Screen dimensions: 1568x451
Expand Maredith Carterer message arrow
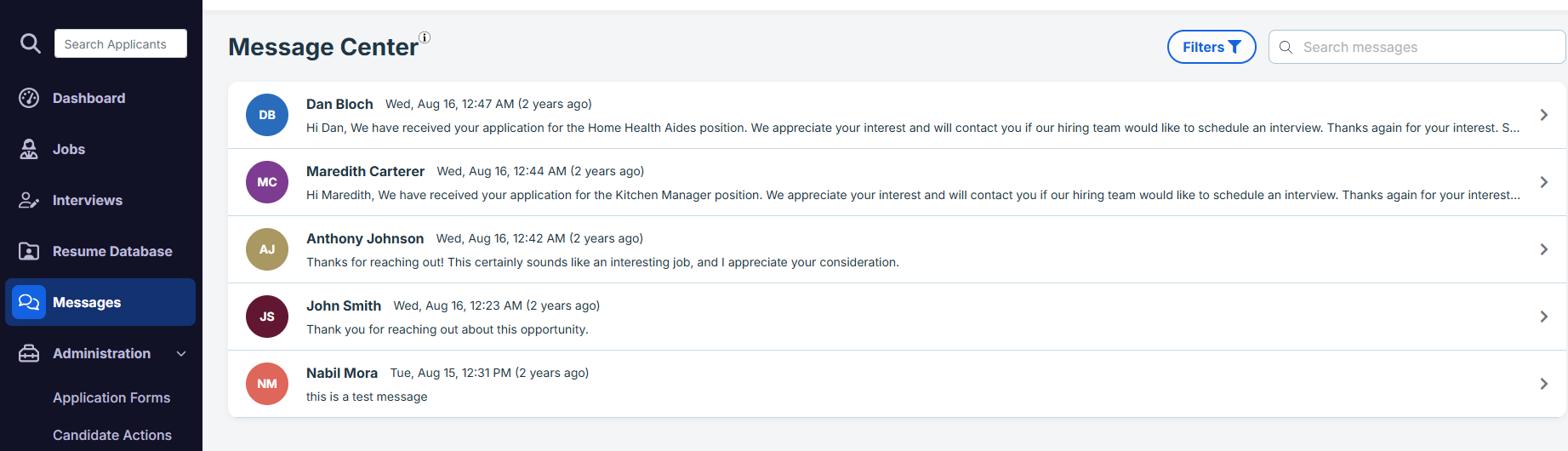point(1543,182)
